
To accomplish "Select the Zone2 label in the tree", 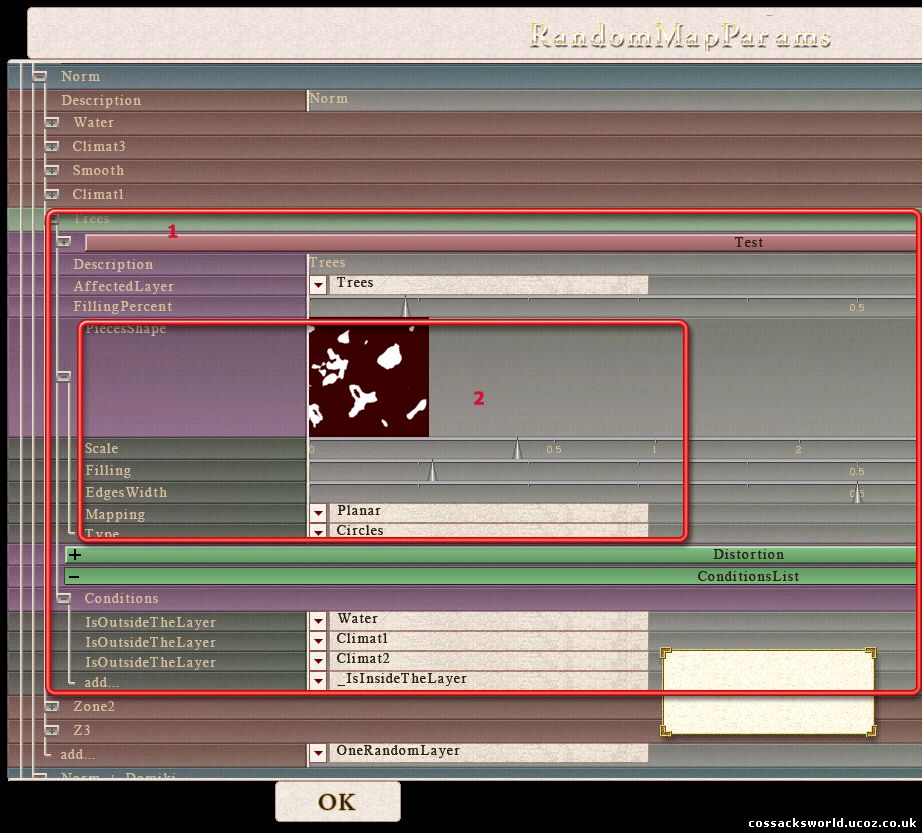I will pyautogui.click(x=94, y=706).
